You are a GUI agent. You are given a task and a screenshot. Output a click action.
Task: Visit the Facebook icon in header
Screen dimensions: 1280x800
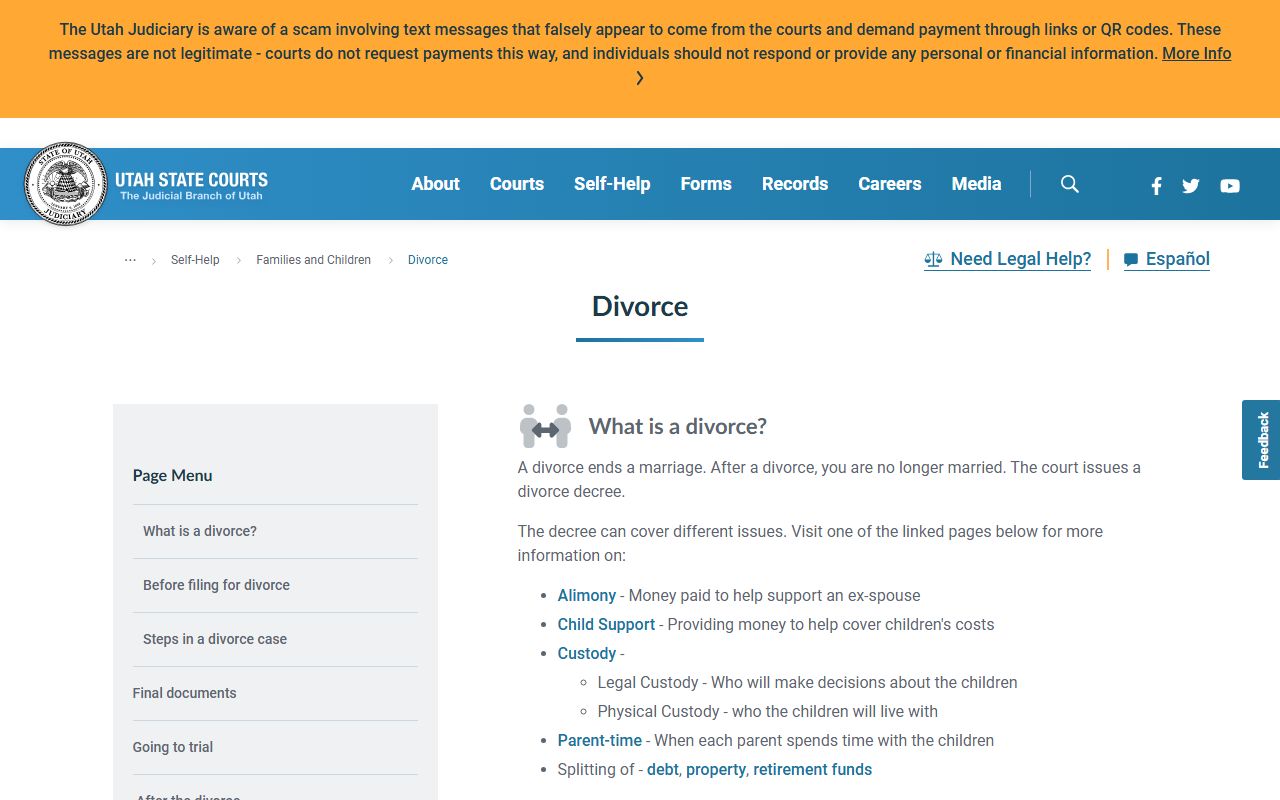[1156, 186]
